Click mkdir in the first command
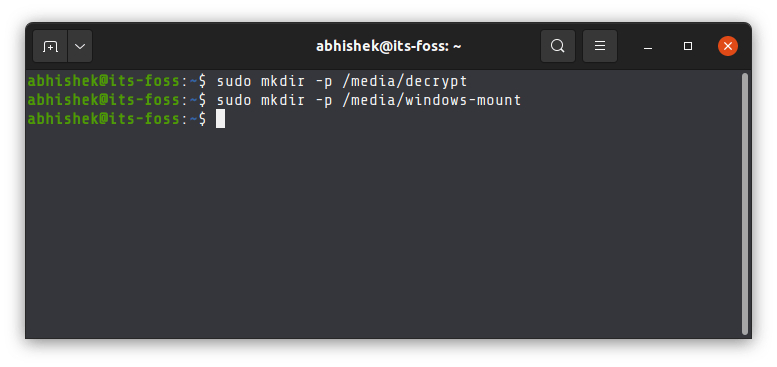 [x=283, y=81]
